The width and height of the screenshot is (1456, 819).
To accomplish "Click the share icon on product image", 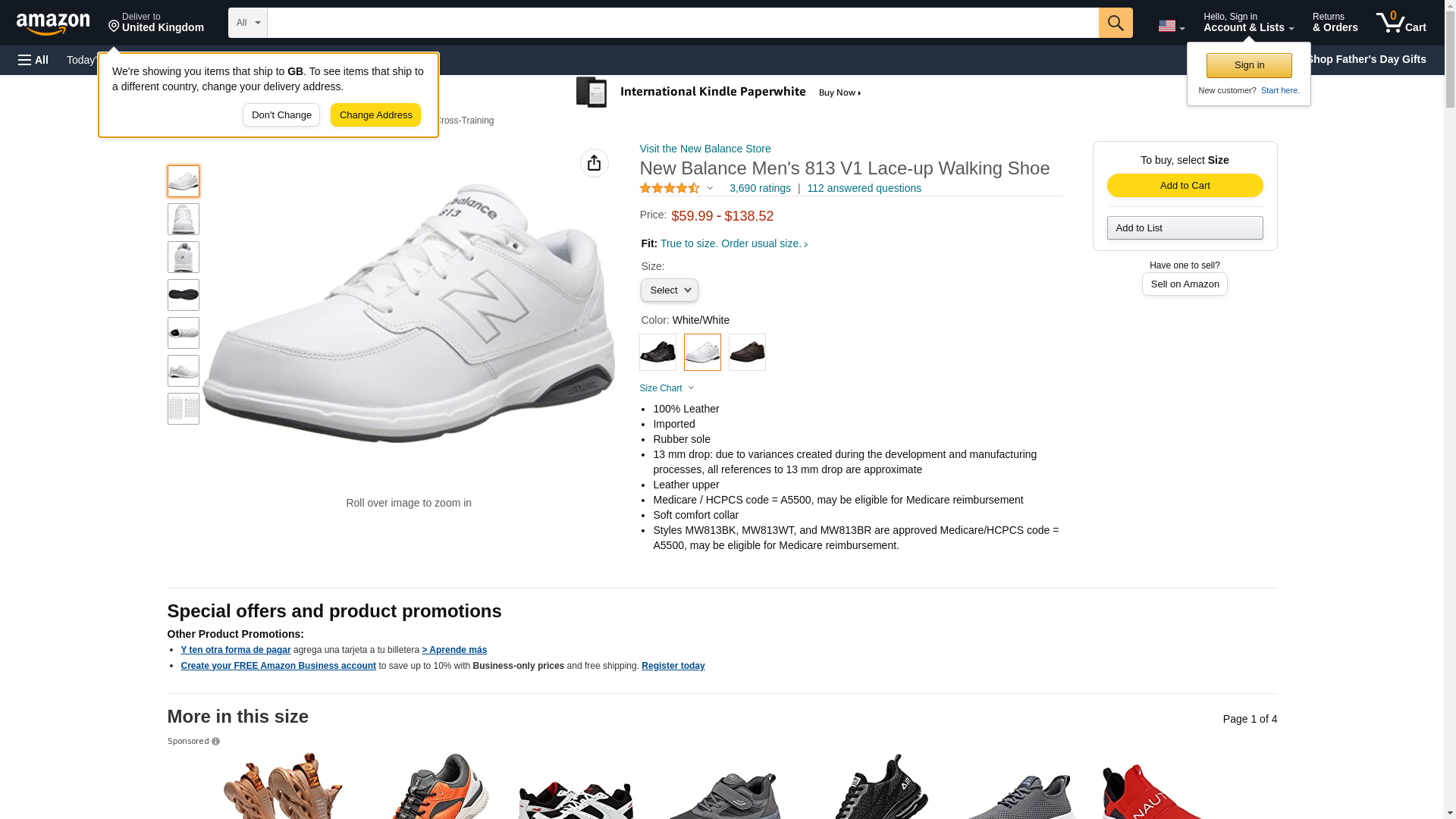I will pos(594,163).
